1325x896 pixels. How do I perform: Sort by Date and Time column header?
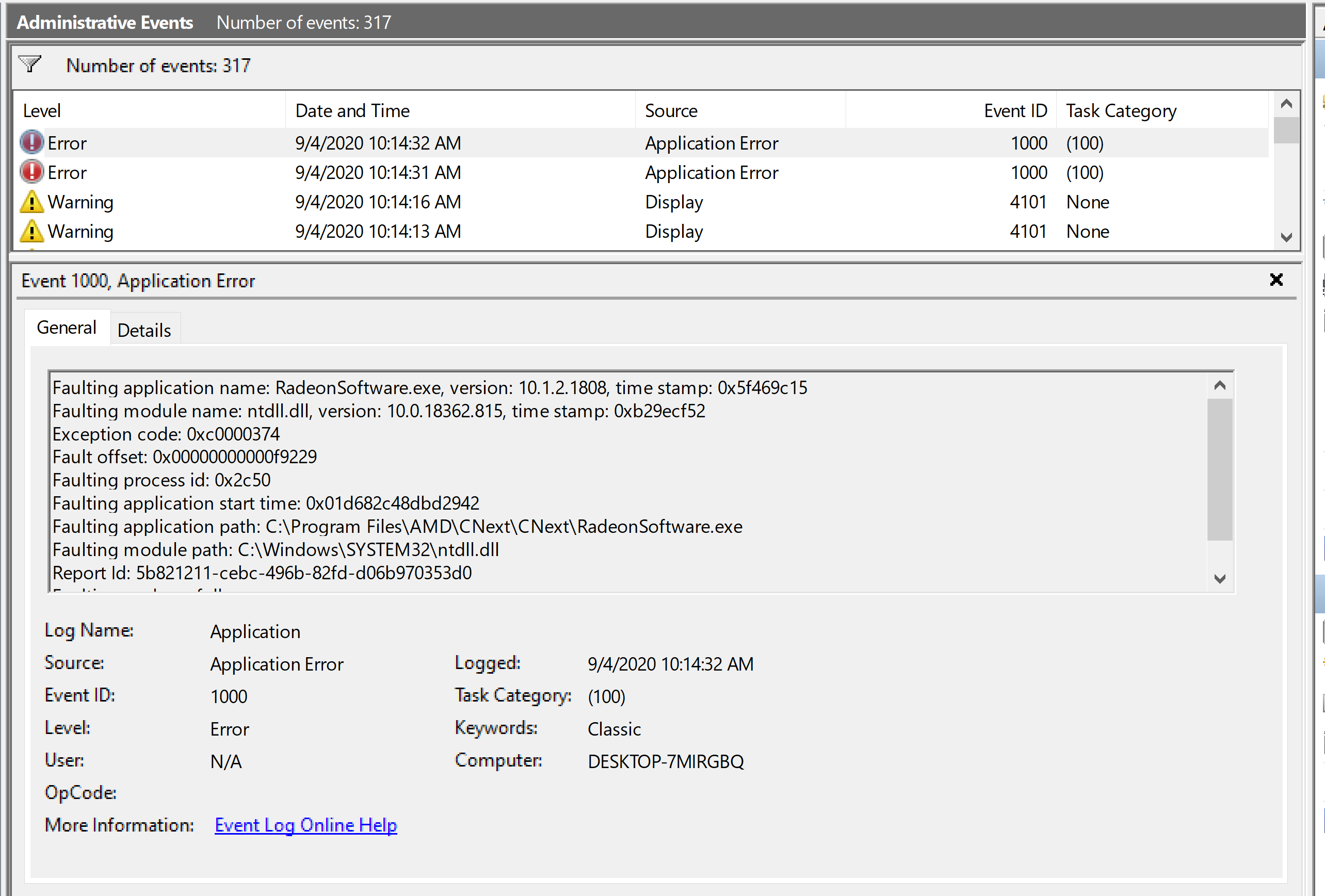pyautogui.click(x=460, y=110)
